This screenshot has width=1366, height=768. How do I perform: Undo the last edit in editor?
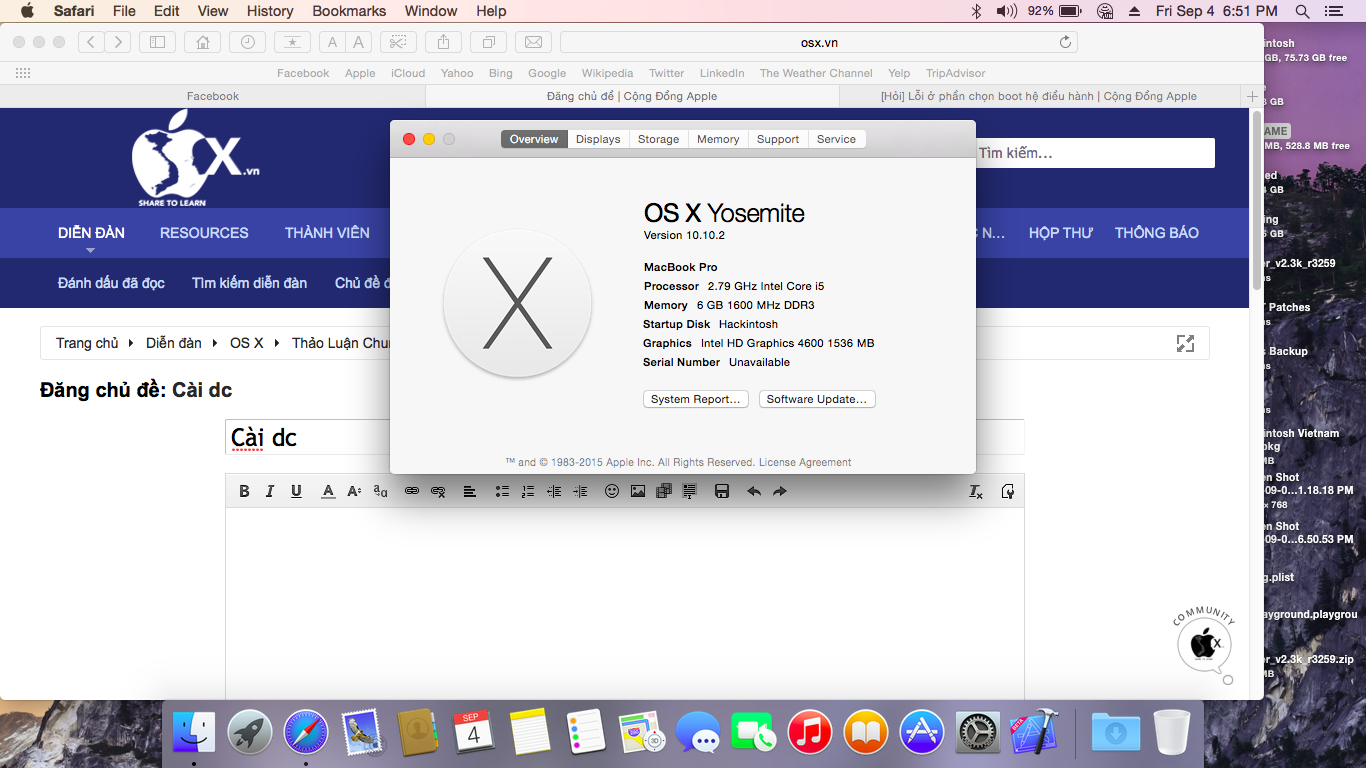[754, 491]
